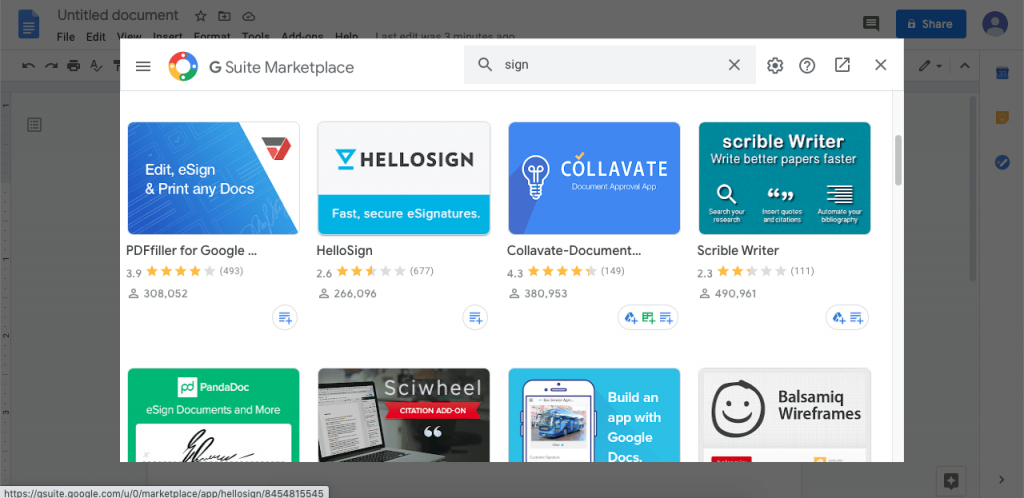Clear the search text with the X
Viewport: 1024px width, 498px height.
(734, 65)
